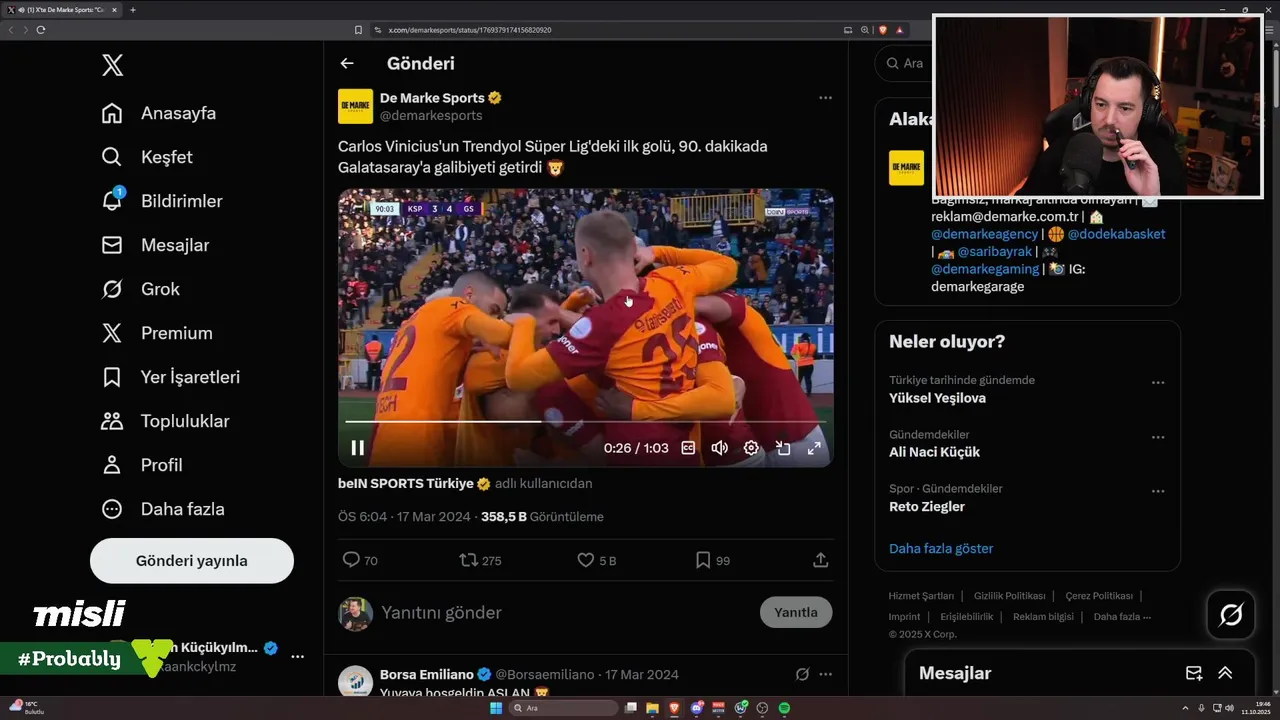The height and width of the screenshot is (720, 1280).
Task: Open options for Reto Ziegler trend
Action: pos(1158,491)
